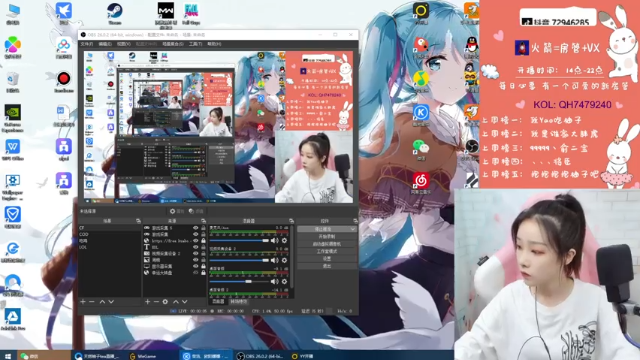This screenshot has height=360, width=640.
Task: Toggle visibility of the https browser source
Action: pos(196,241)
